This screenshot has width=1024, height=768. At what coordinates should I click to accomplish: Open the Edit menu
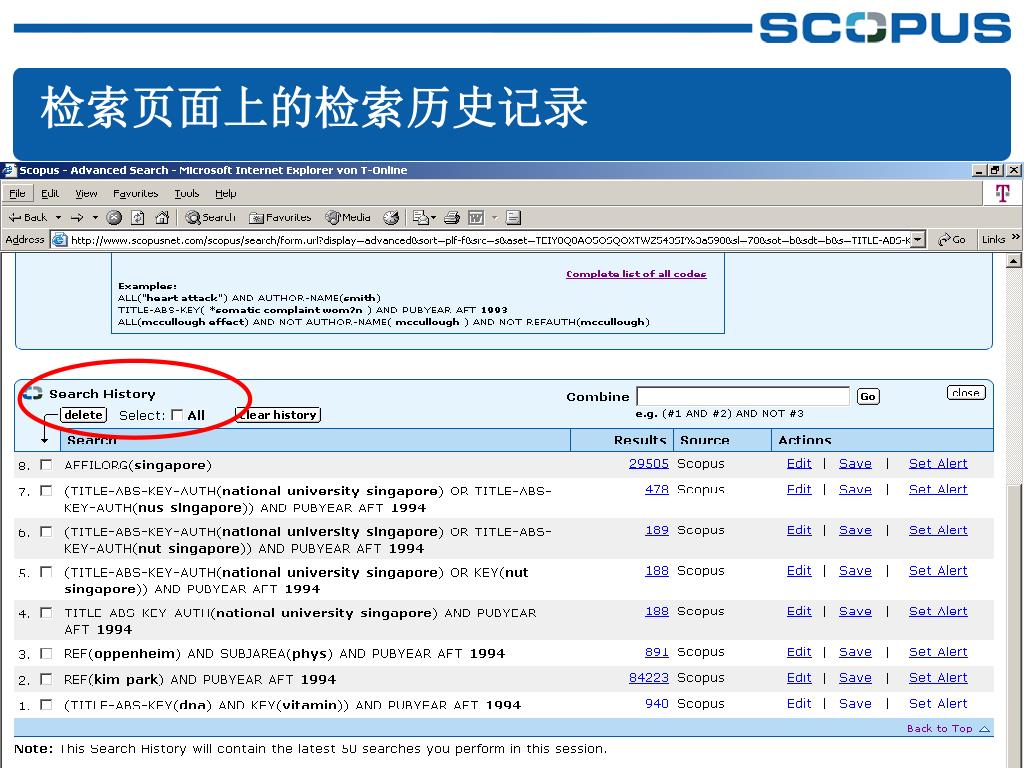[x=50, y=193]
